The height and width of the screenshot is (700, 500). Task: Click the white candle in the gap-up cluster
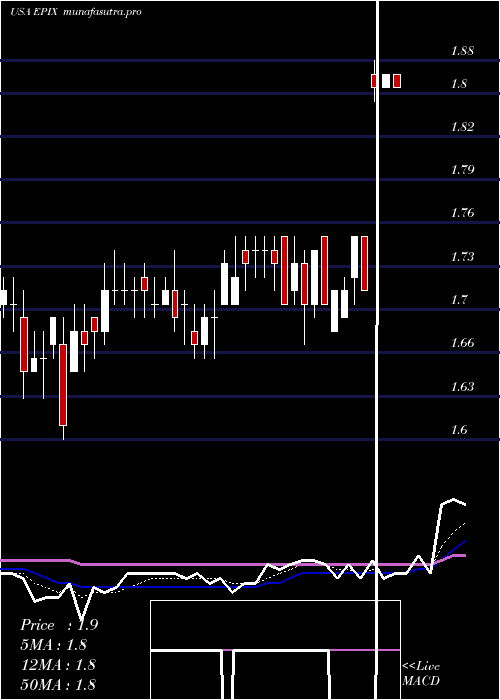click(x=385, y=81)
